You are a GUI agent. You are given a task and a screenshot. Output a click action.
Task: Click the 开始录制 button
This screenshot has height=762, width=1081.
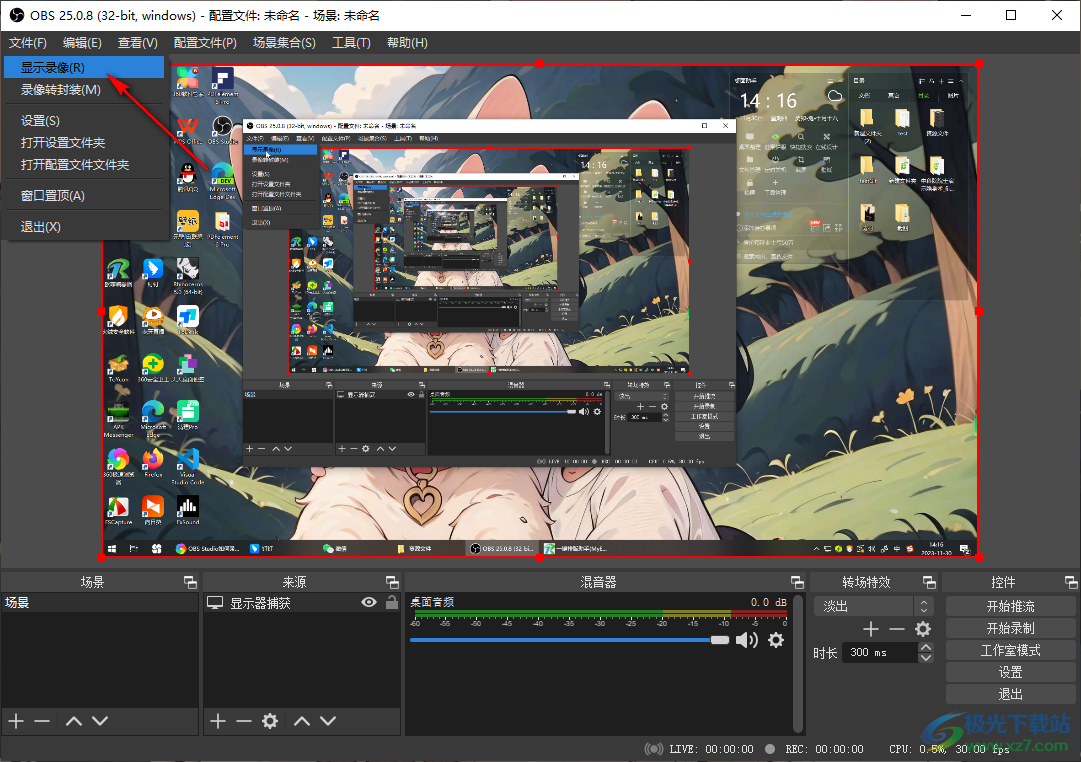pos(1010,629)
